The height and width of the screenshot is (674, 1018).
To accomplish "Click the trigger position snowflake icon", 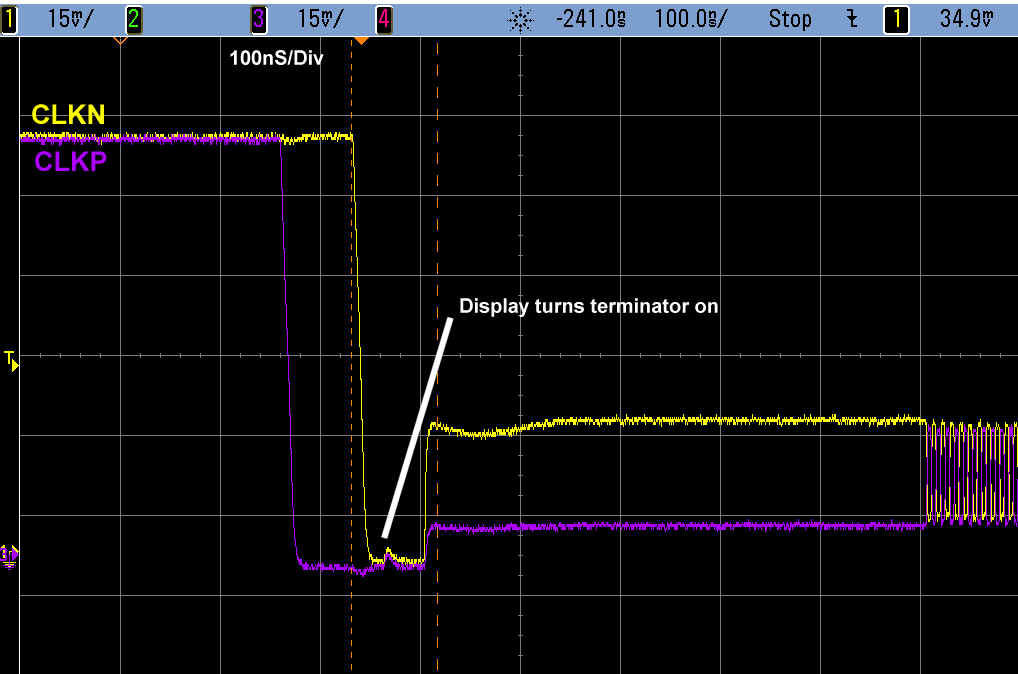I will 519,18.
